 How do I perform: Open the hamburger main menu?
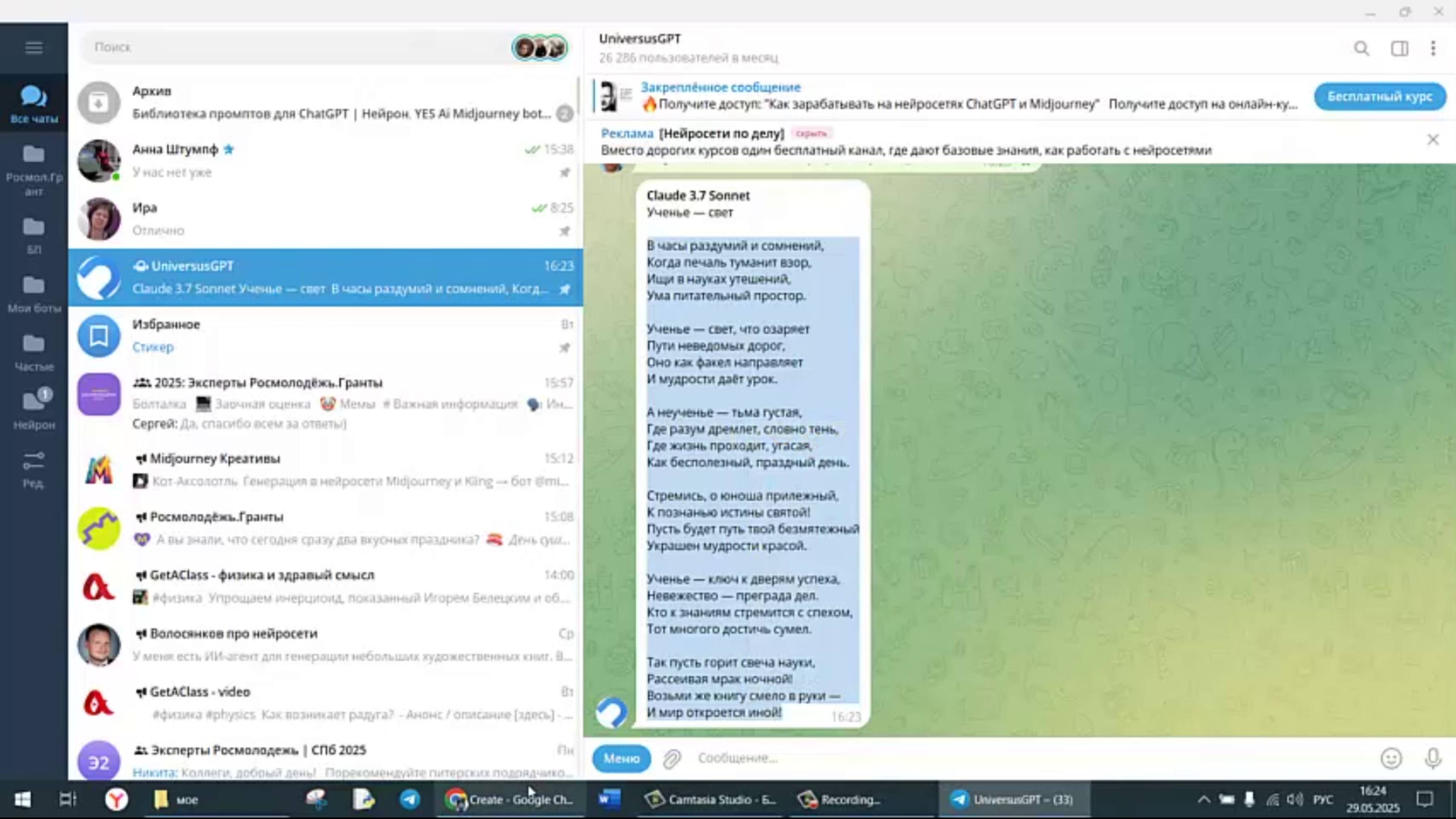[x=34, y=47]
